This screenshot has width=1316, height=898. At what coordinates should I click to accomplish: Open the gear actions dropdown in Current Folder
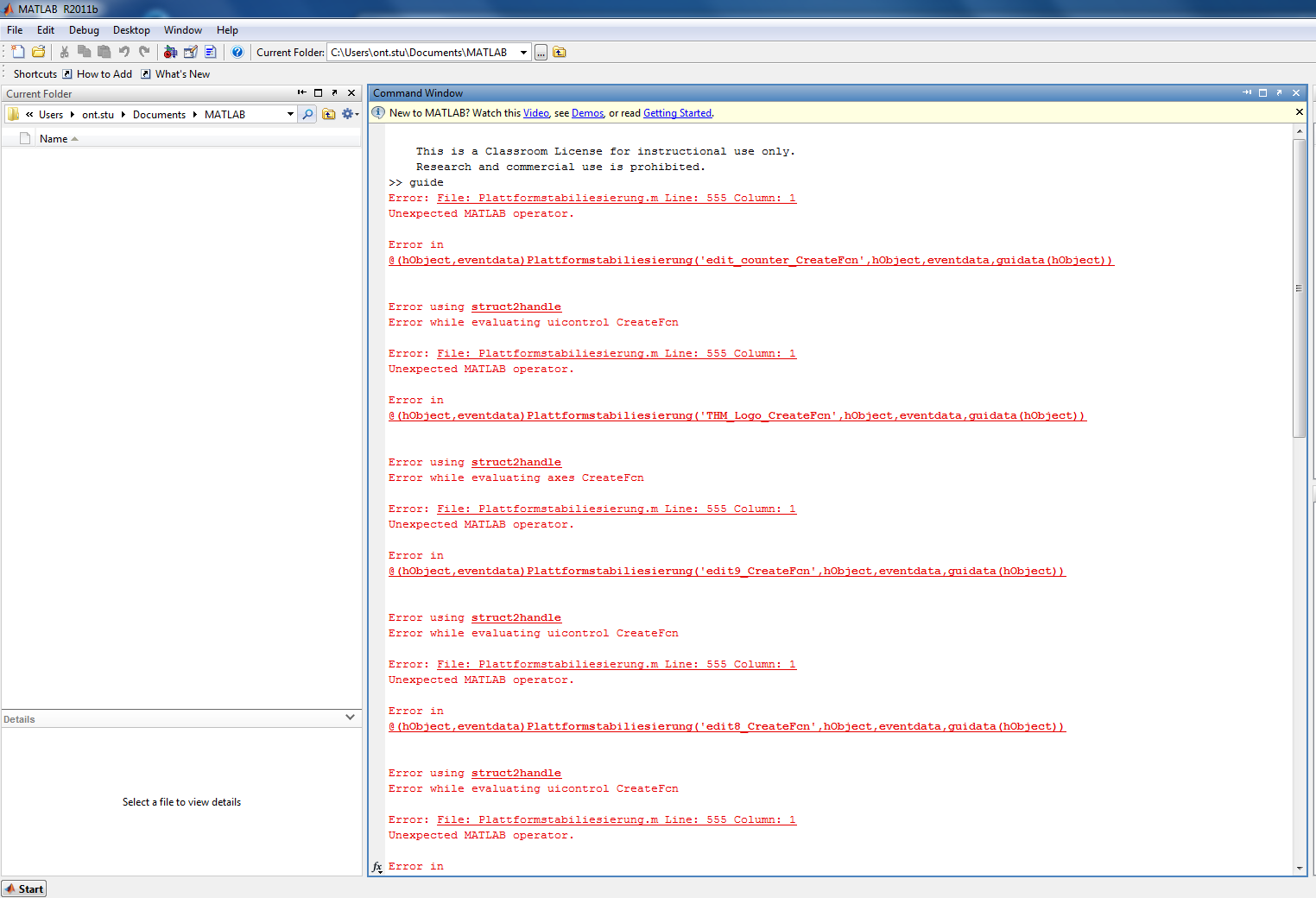(350, 114)
